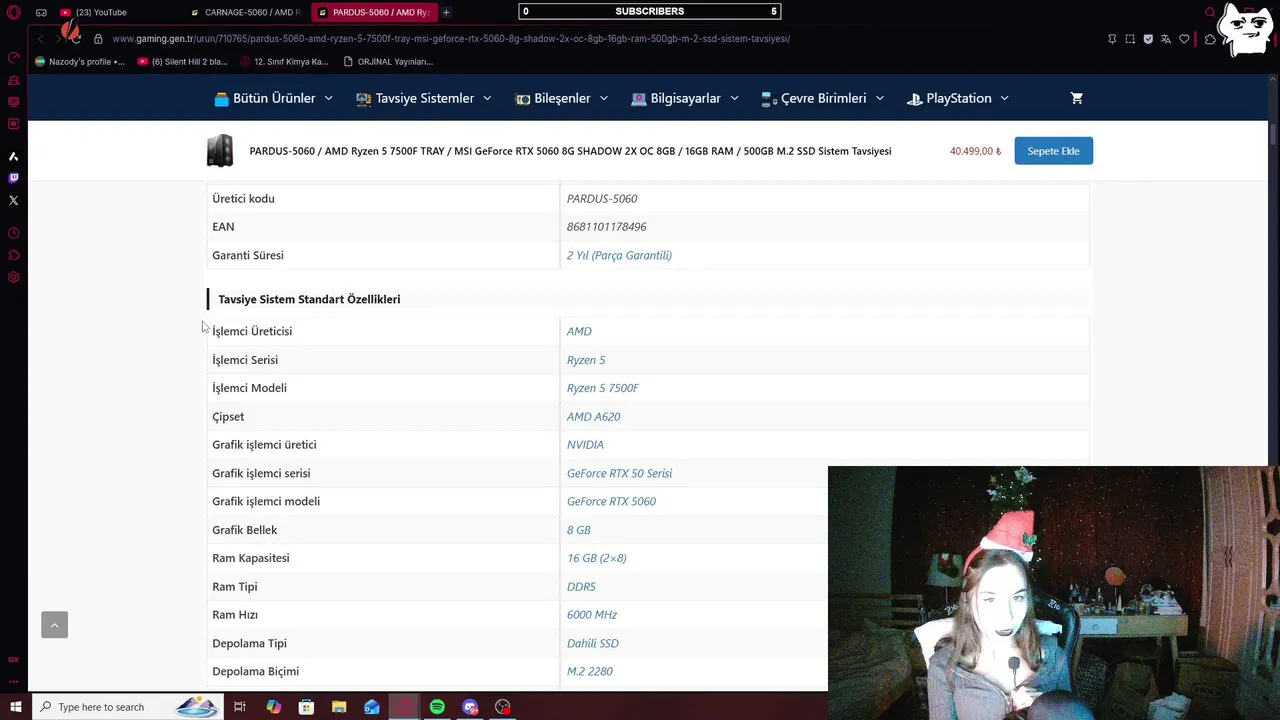This screenshot has height=720, width=1280.
Task: Expand the PlayStation dropdown menu
Action: tap(958, 98)
